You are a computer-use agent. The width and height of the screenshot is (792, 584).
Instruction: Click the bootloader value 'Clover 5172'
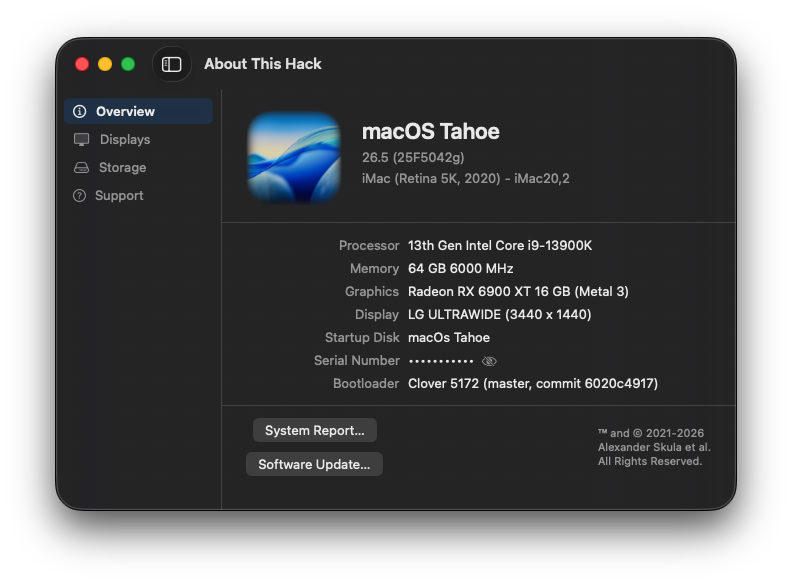coord(443,383)
